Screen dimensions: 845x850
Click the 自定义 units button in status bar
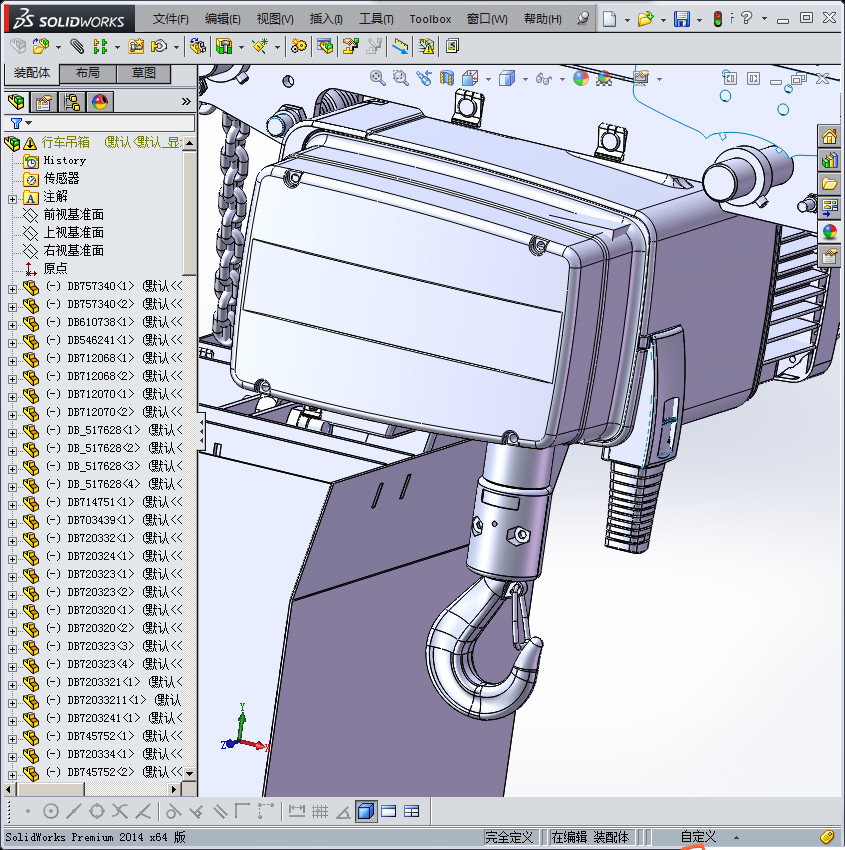[x=699, y=837]
